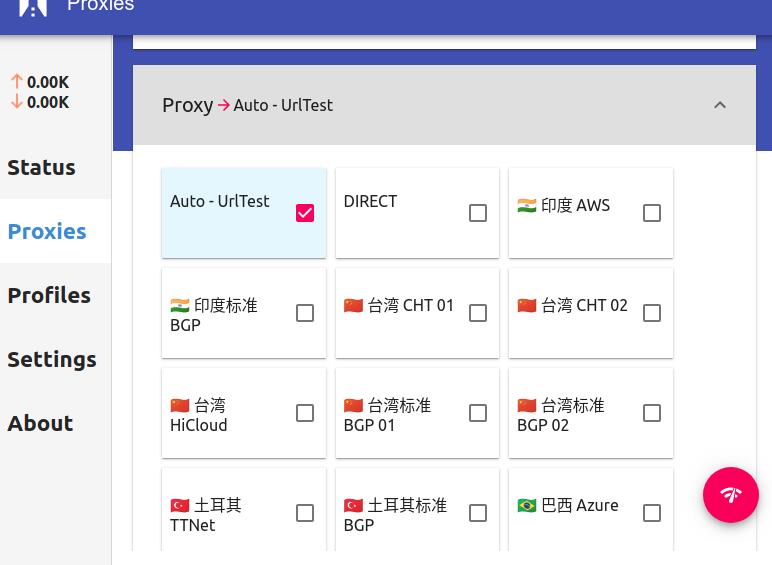Open the Profiles section

point(49,295)
